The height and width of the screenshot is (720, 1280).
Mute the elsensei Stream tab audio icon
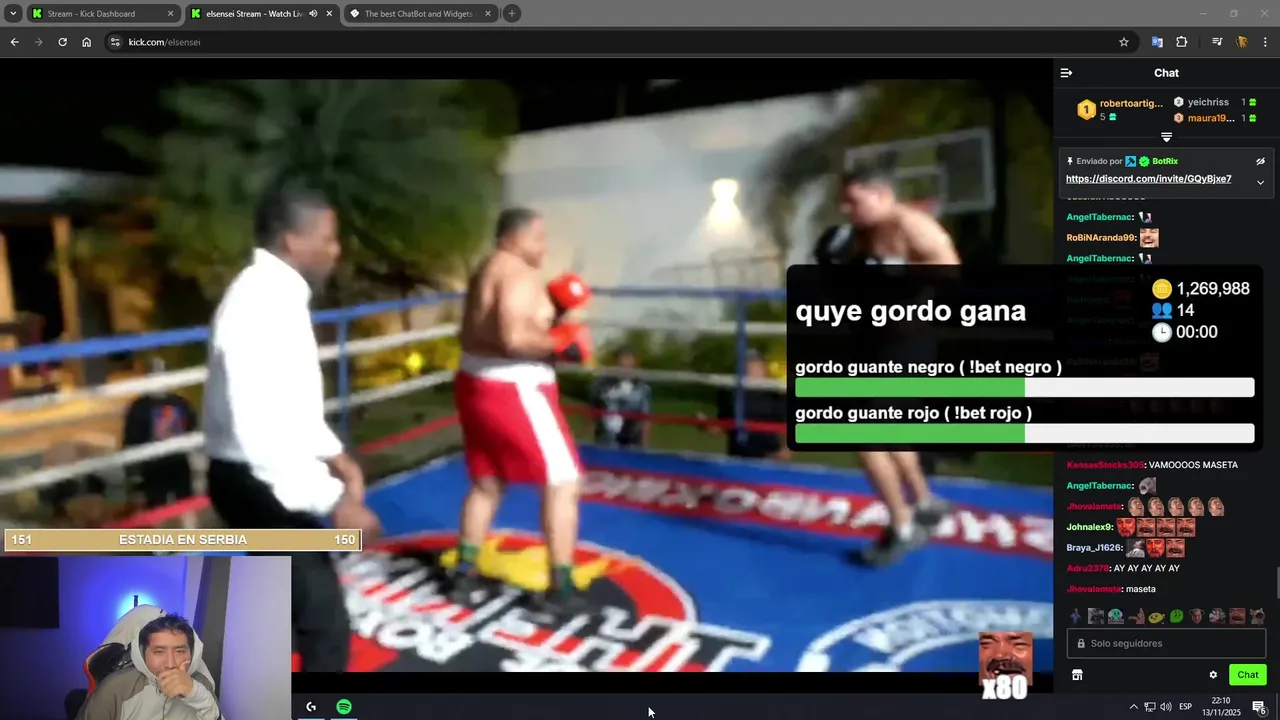point(313,14)
